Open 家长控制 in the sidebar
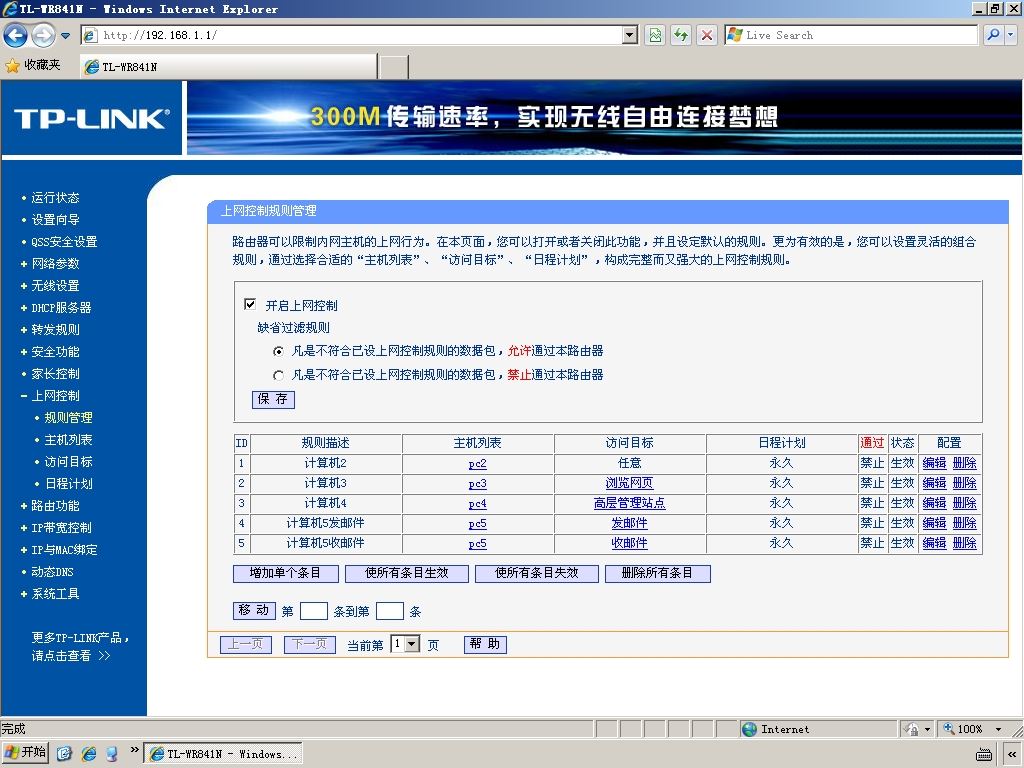Image resolution: width=1024 pixels, height=768 pixels. pos(55,374)
